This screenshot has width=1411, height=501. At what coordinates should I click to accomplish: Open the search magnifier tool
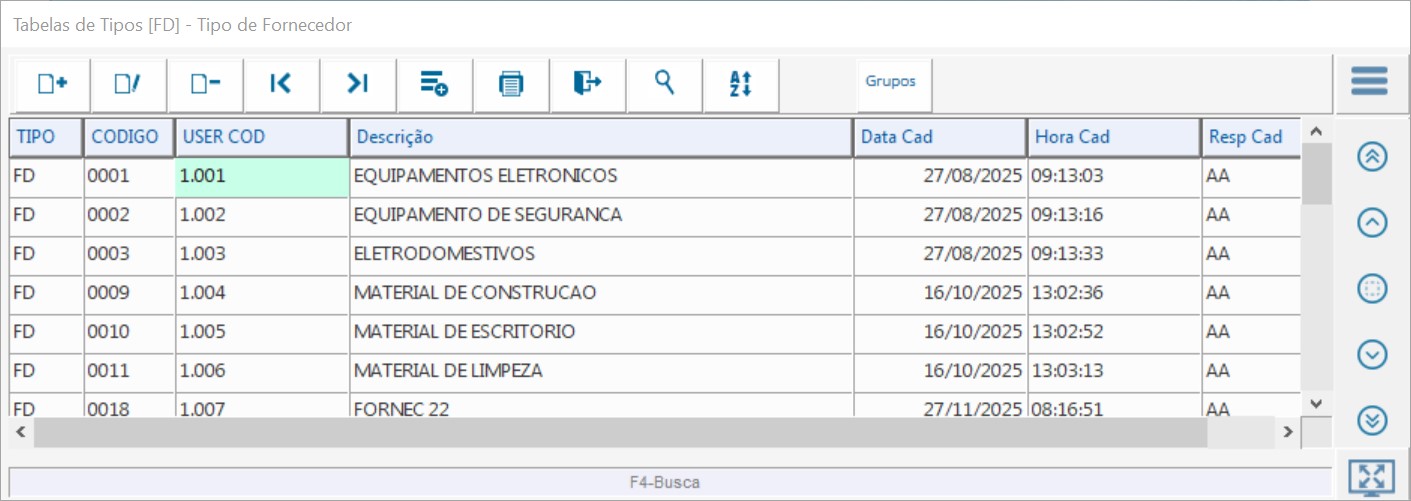(664, 84)
